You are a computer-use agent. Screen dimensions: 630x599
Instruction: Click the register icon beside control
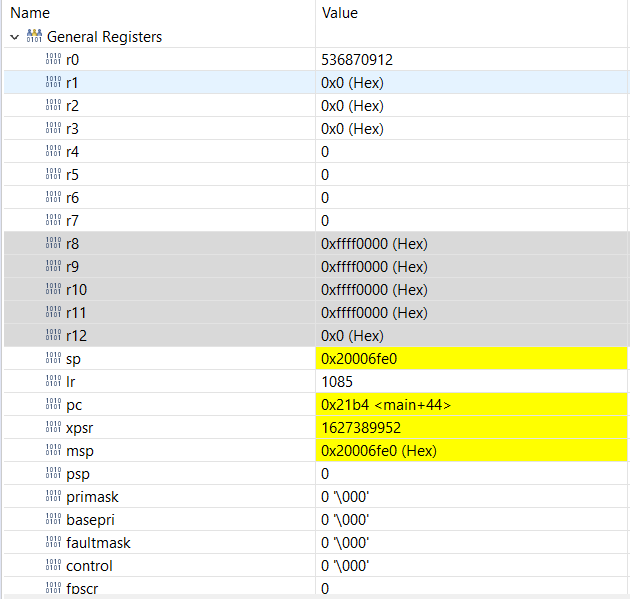(53, 565)
